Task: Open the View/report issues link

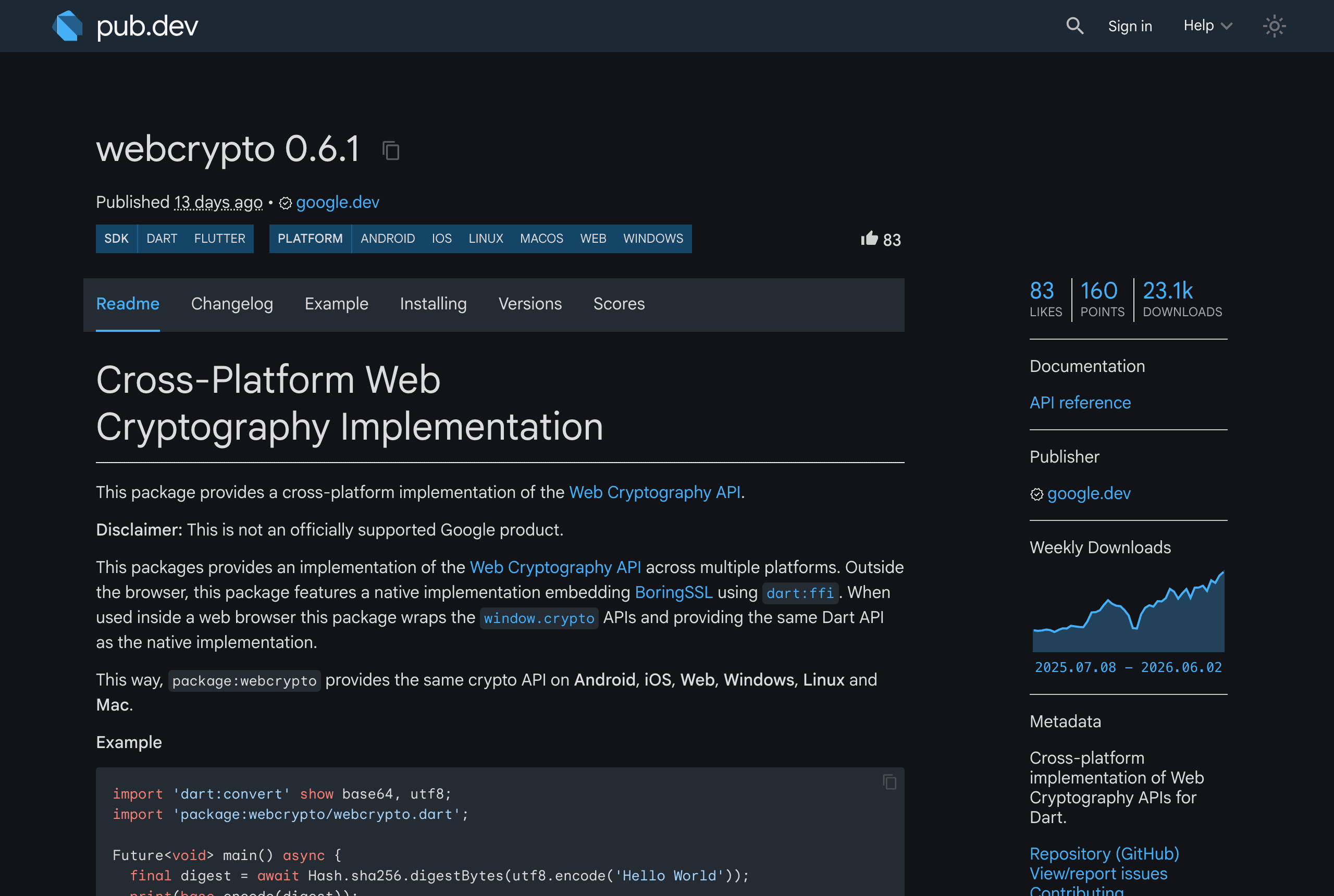Action: [x=1098, y=874]
